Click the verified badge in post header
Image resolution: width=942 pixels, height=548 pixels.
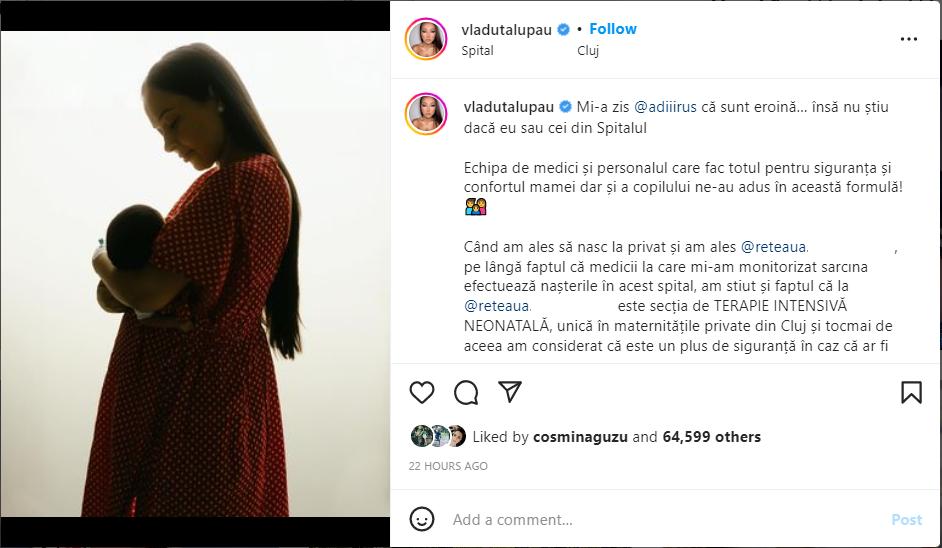tap(564, 29)
